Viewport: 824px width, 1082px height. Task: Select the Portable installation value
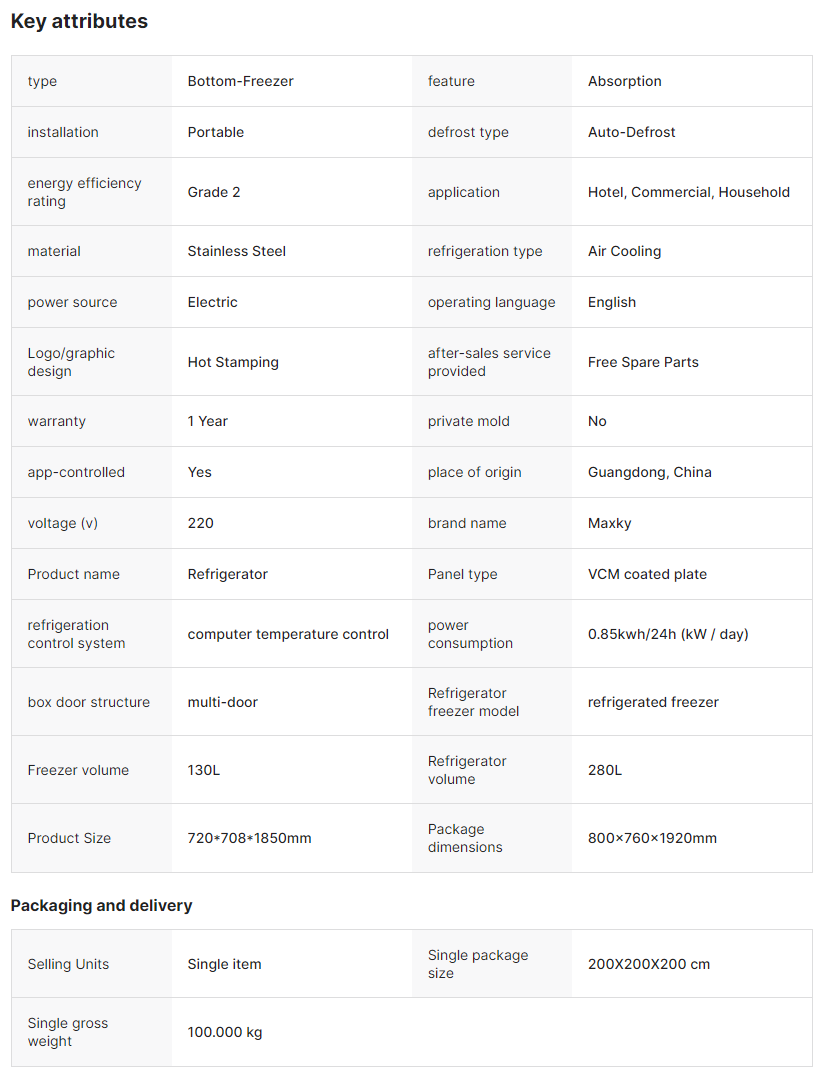(x=215, y=132)
